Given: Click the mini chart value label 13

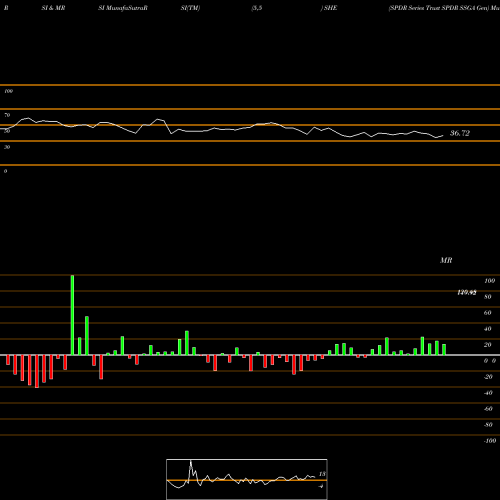Looking at the screenshot, I should click(x=322, y=474).
